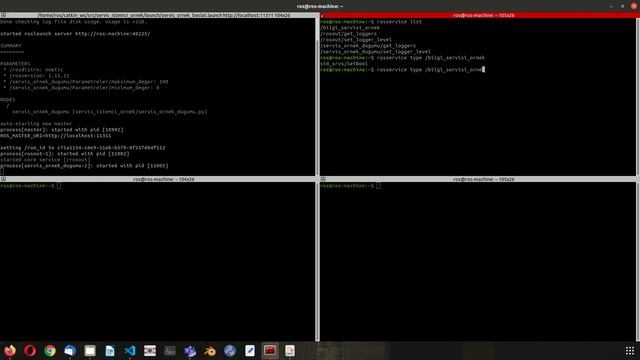The image size is (640, 360).
Task: Open group menu icon of red-titled pane
Action: point(323,15)
